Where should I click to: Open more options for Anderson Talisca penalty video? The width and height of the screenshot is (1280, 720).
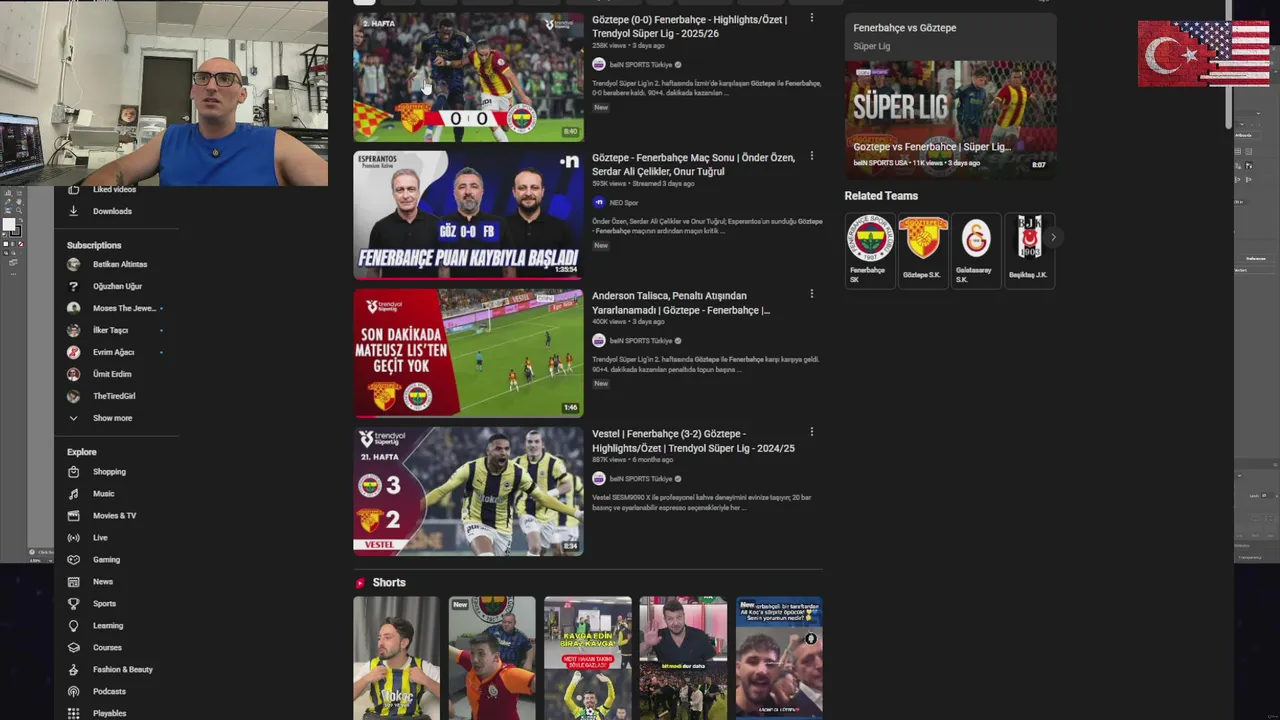click(x=811, y=294)
